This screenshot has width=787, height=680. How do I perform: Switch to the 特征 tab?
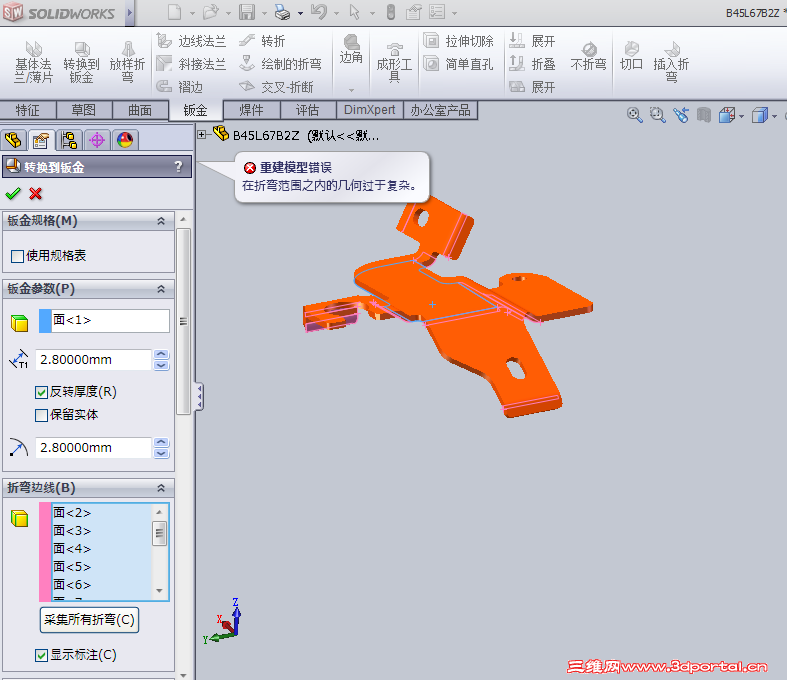28,110
